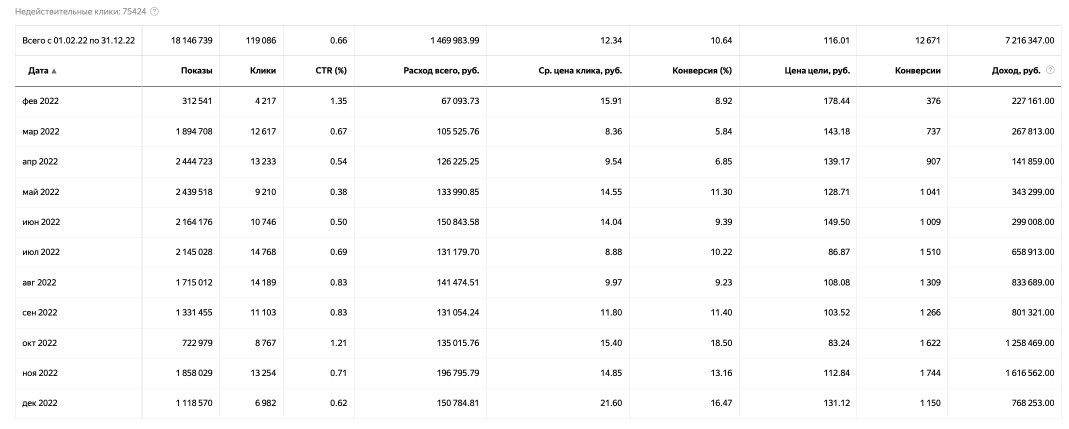Click the Всего с 01.02.22 по 31.12.22 cell
The image size is (1069, 429).
[78, 40]
